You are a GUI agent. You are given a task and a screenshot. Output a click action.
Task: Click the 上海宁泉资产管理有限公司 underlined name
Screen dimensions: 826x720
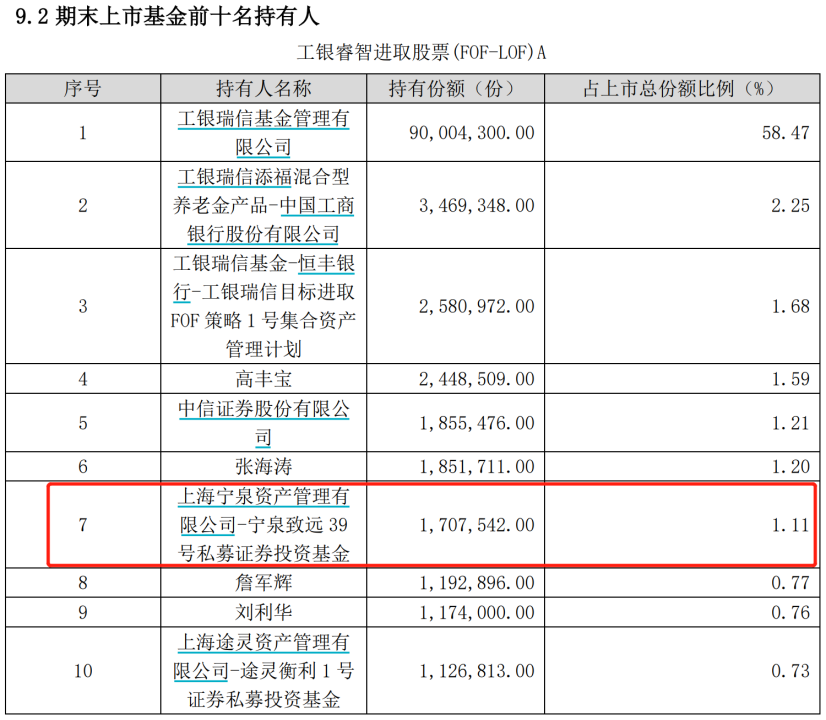pyautogui.click(x=264, y=497)
